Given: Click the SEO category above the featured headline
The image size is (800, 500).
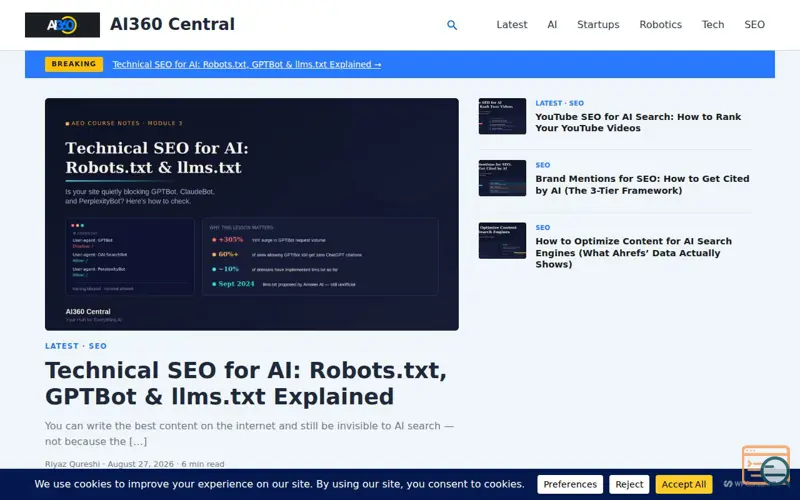Looking at the screenshot, I should (97, 346).
